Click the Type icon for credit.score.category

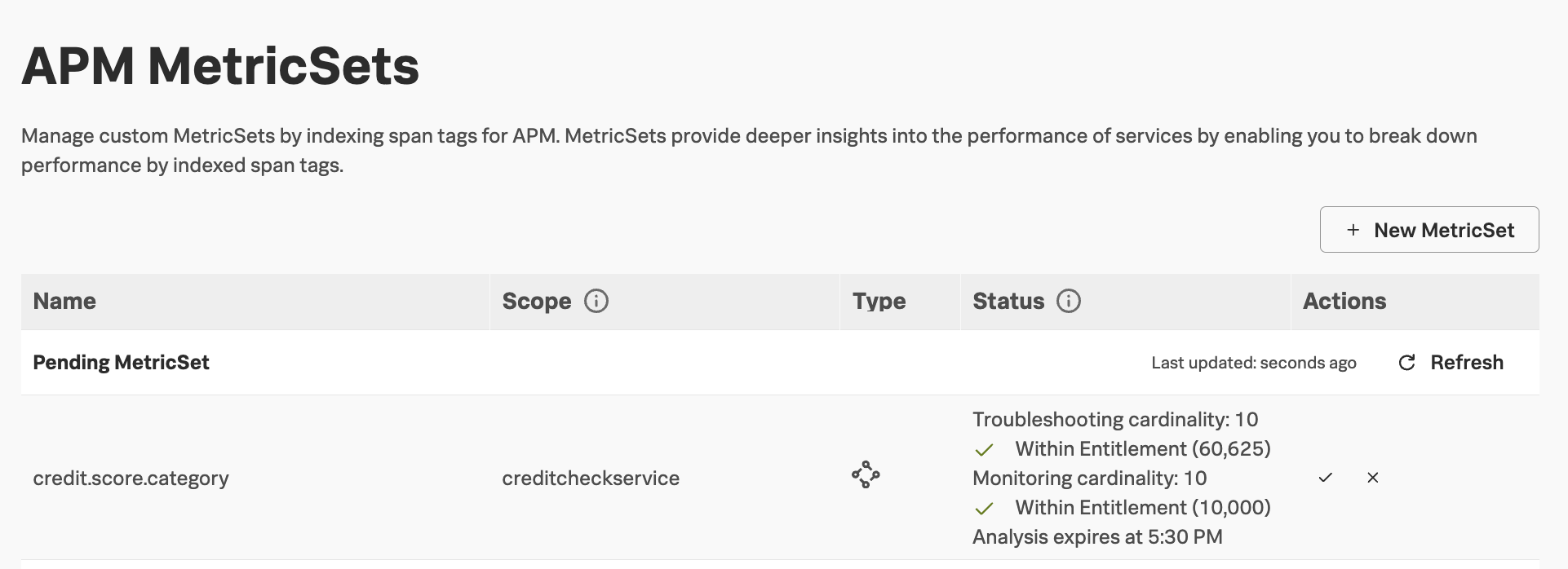point(866,474)
